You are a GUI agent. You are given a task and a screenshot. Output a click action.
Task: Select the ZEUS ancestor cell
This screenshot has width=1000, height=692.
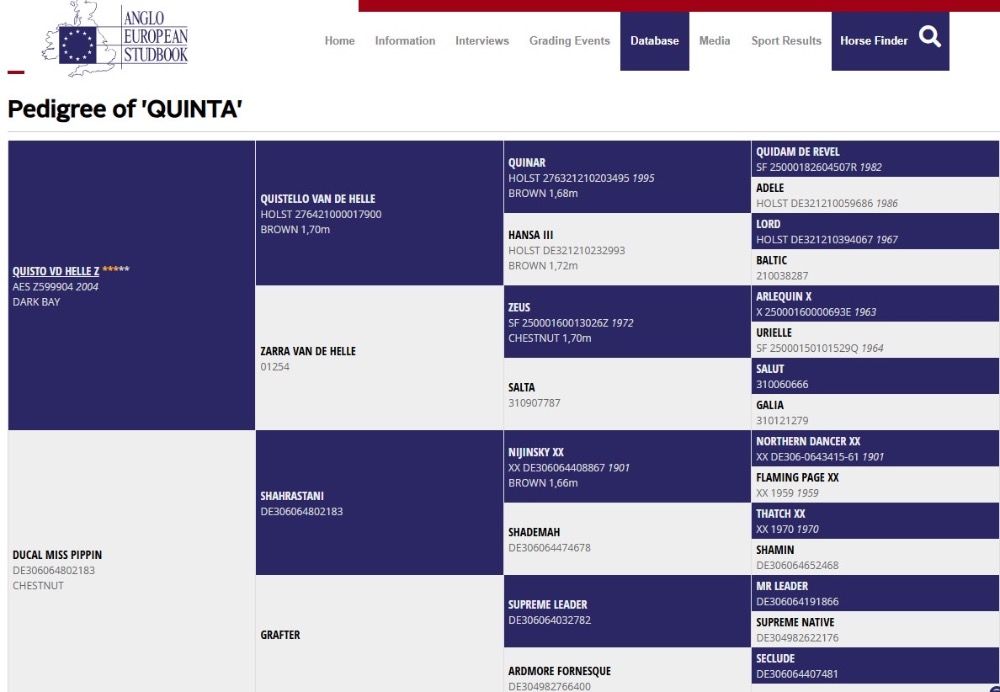point(627,321)
